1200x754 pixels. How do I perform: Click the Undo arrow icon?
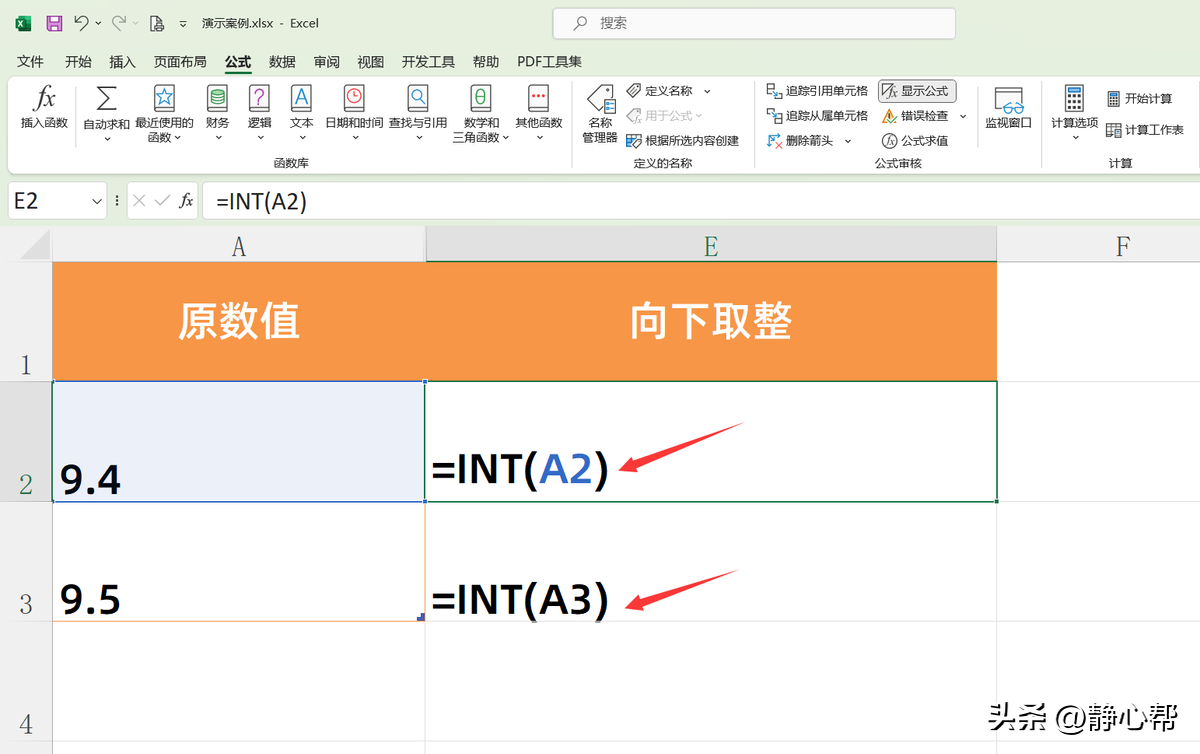tap(82, 22)
